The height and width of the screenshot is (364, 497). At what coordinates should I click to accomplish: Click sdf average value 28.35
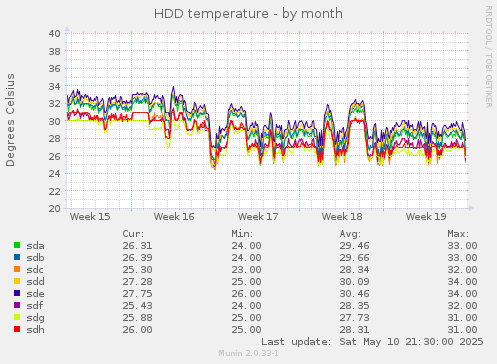(x=354, y=306)
